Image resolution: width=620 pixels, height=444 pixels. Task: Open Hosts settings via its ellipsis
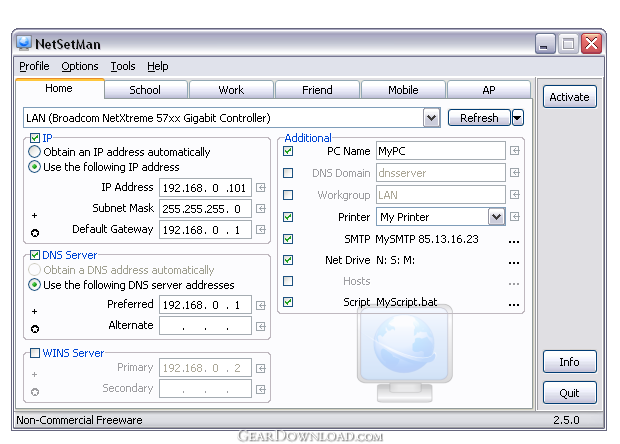[x=514, y=283]
